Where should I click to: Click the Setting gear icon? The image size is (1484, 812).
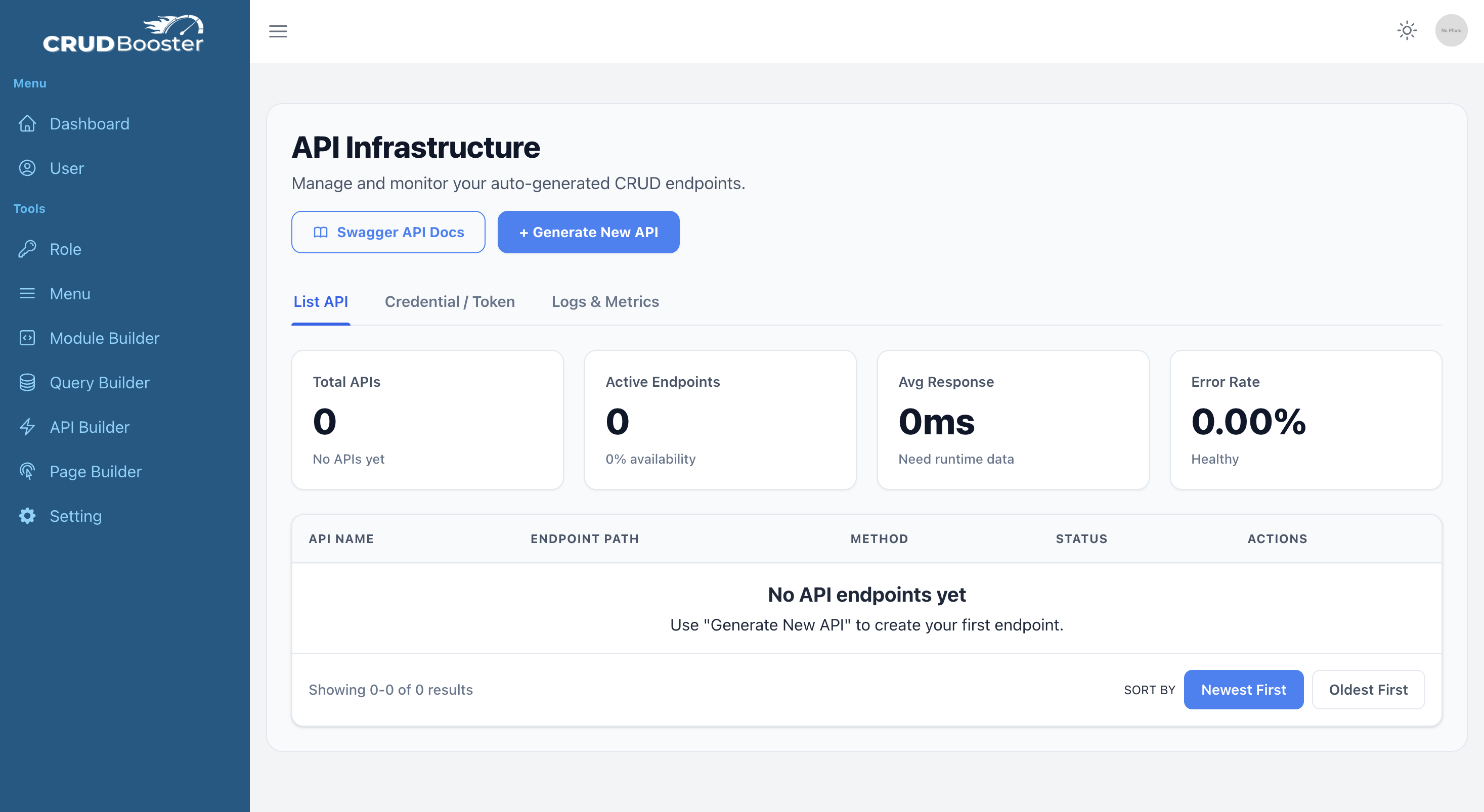(27, 516)
